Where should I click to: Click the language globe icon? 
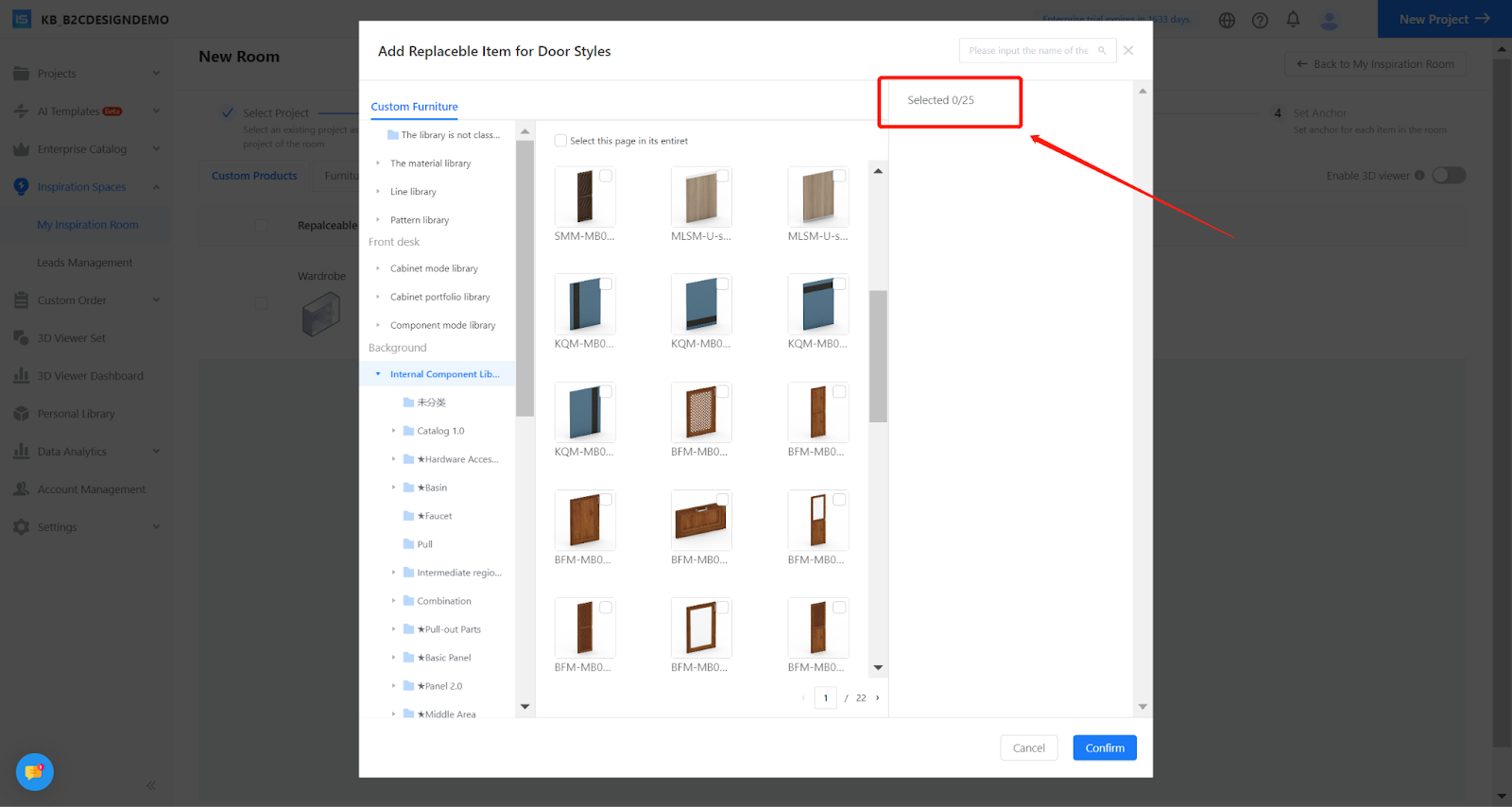click(x=1227, y=20)
